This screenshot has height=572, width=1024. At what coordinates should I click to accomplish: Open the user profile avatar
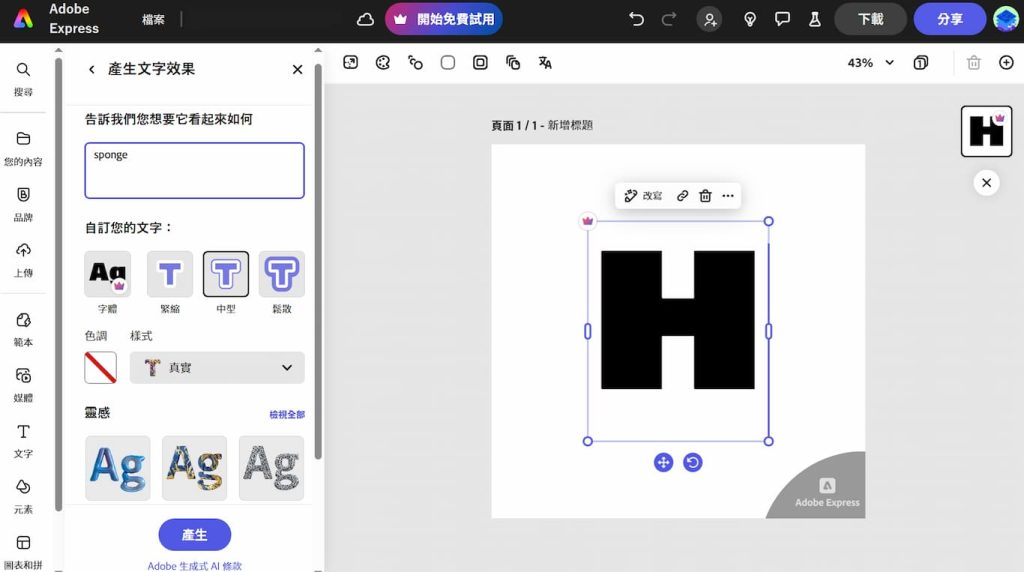(1006, 19)
